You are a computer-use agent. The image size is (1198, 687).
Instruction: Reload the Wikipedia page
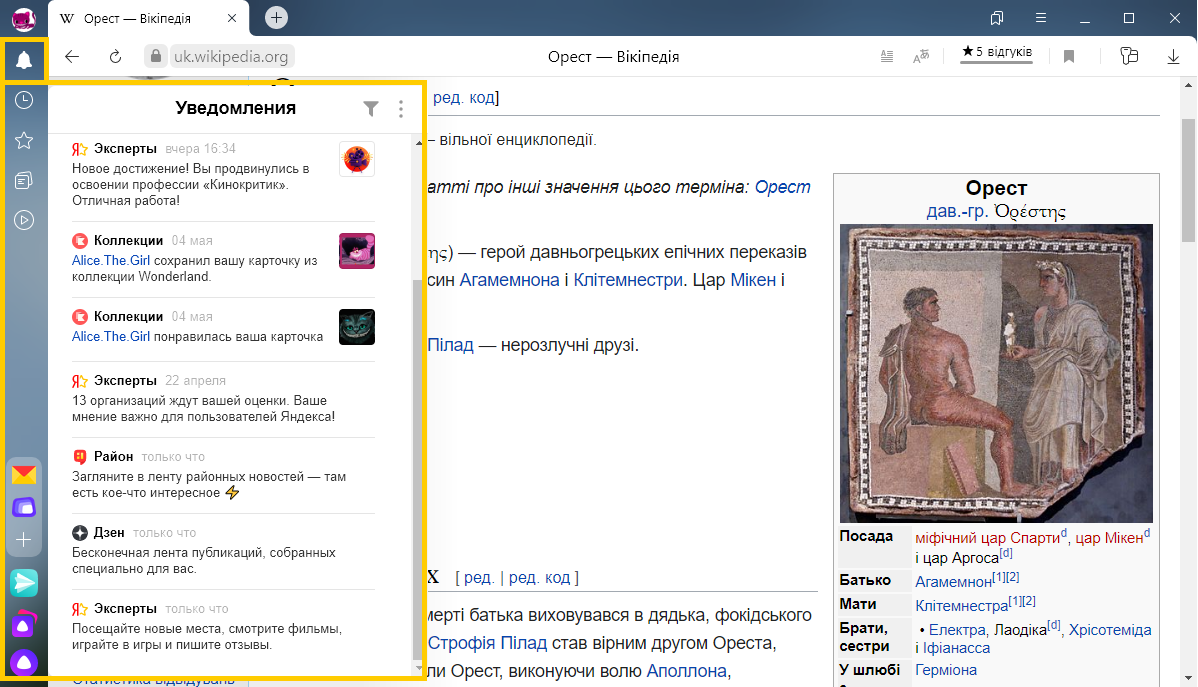click(115, 57)
